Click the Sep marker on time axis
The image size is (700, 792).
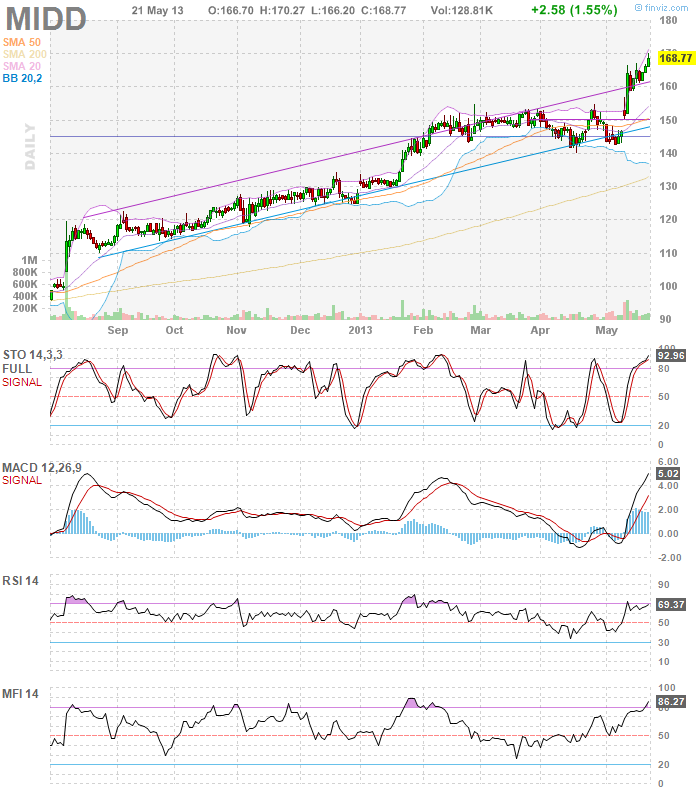(x=117, y=329)
